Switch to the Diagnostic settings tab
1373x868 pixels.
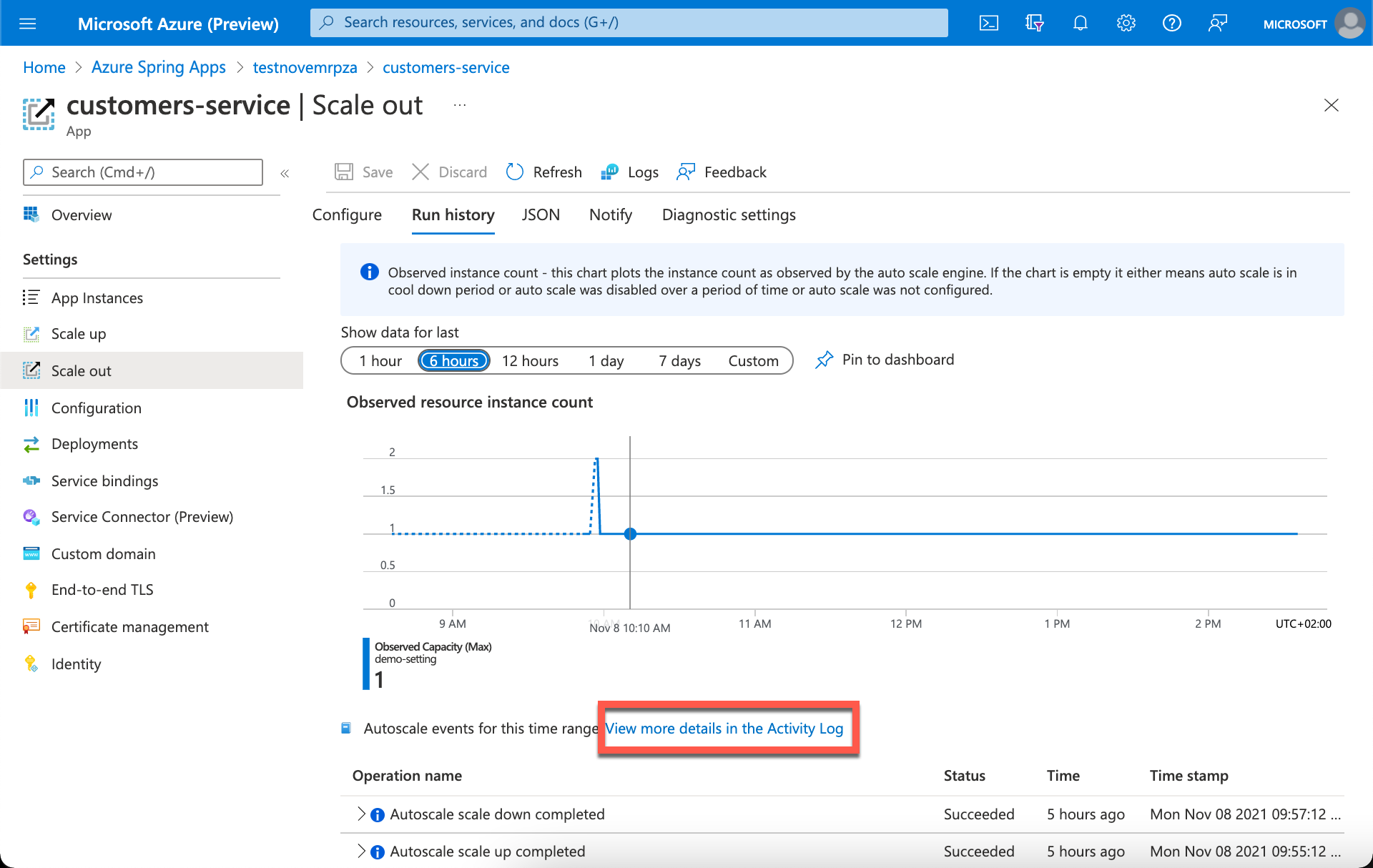point(729,214)
